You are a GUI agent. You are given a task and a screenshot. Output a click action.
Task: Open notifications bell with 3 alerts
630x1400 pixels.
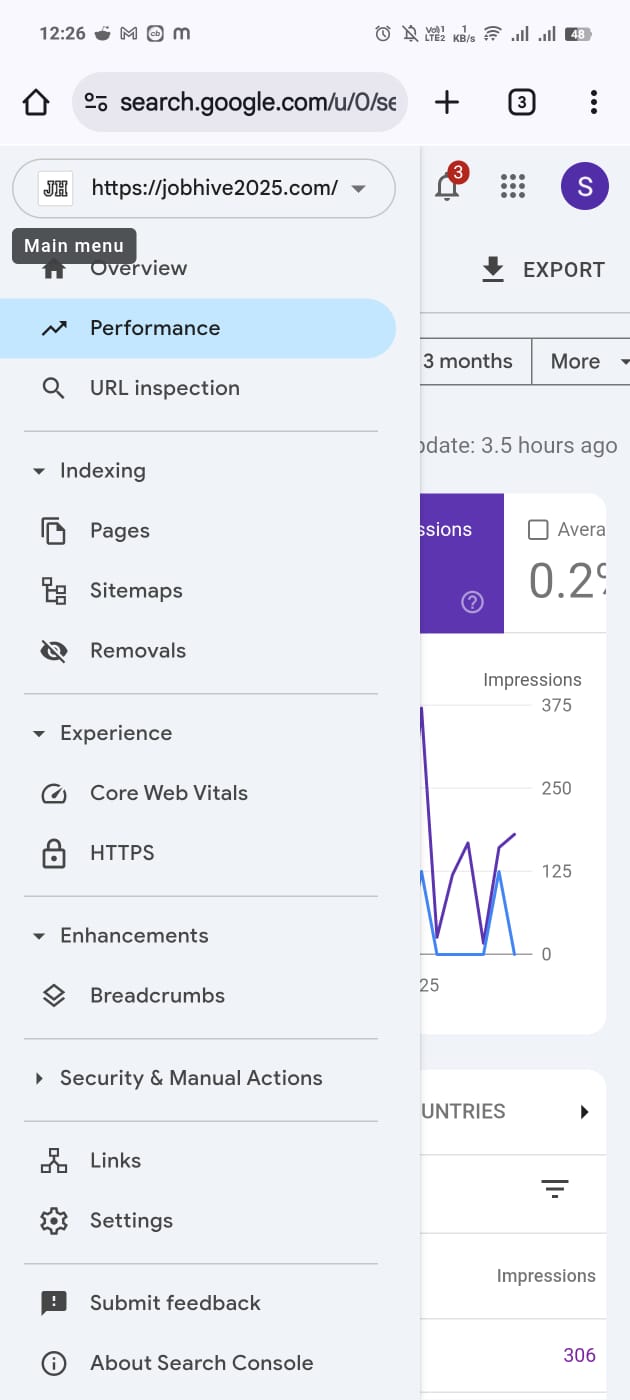[448, 185]
